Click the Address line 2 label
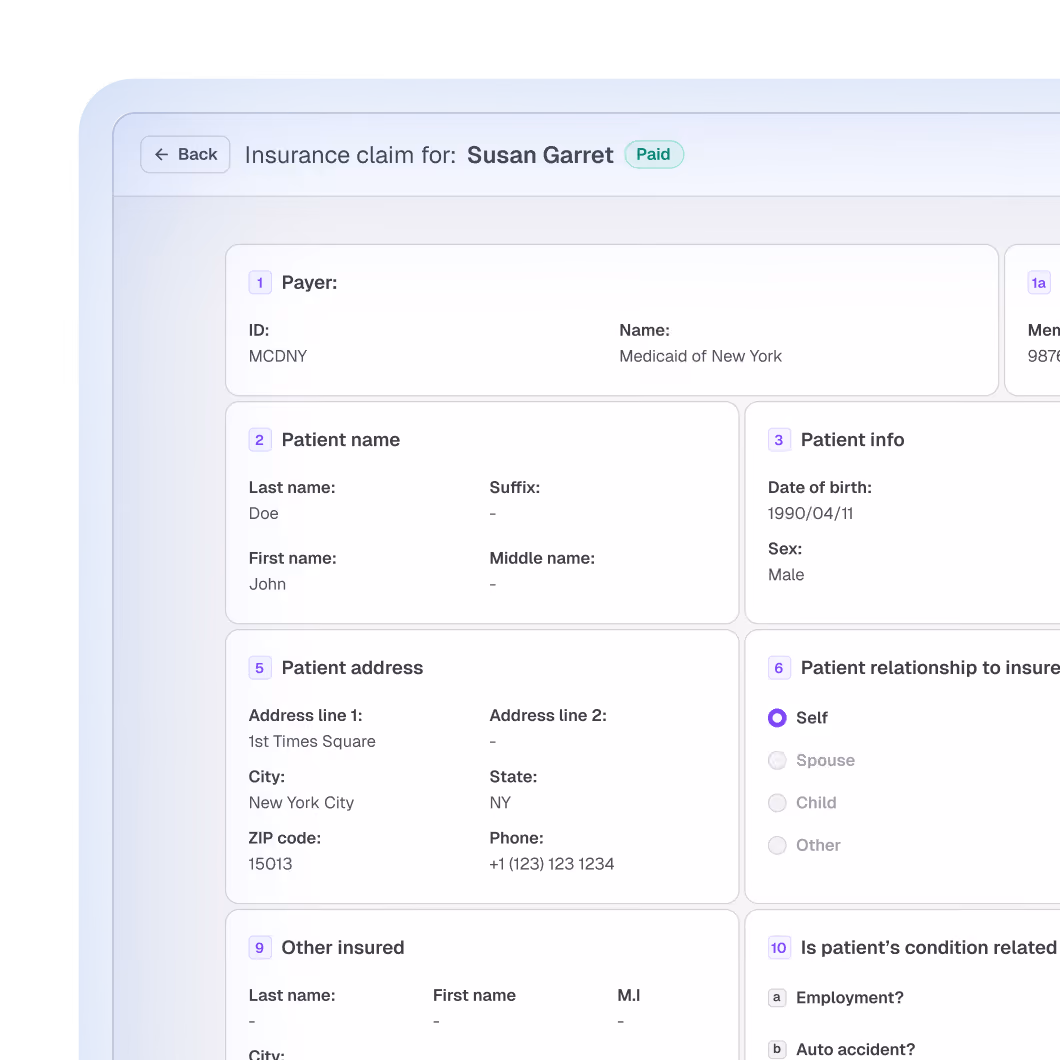This screenshot has height=1060, width=1060. coord(548,715)
